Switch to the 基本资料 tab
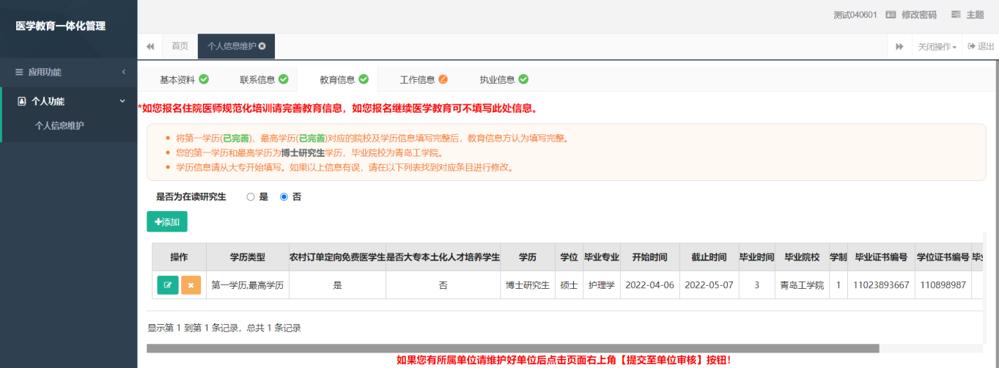The image size is (999, 368). point(184,80)
